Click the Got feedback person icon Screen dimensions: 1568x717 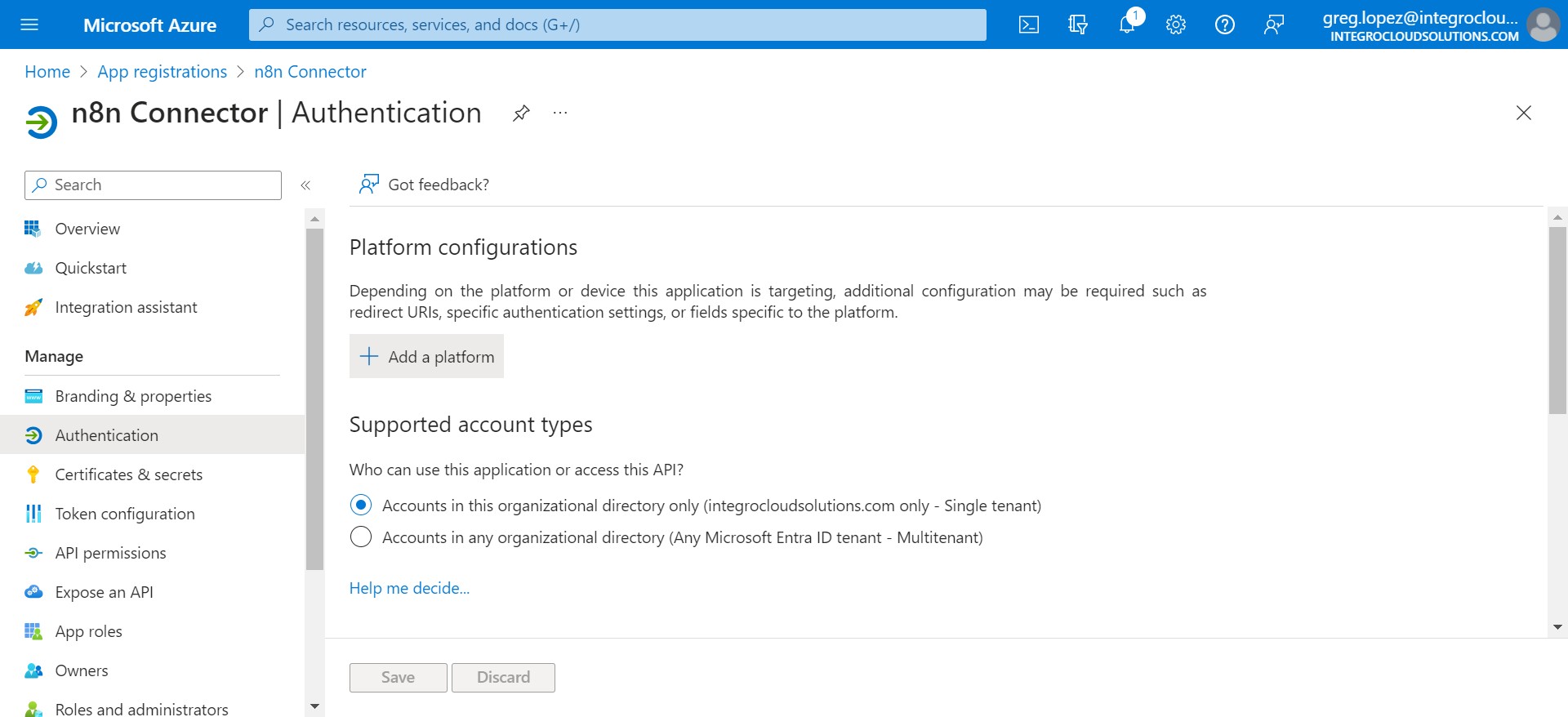click(369, 185)
